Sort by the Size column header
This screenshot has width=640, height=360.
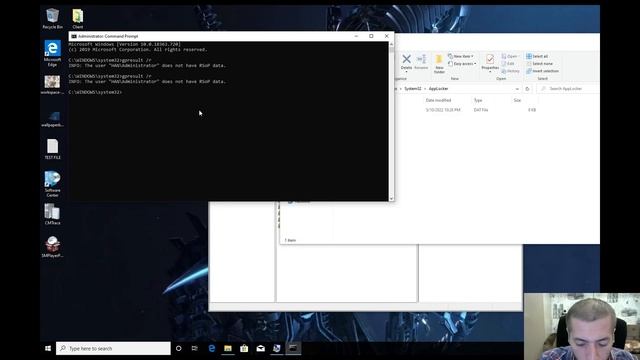coord(517,100)
